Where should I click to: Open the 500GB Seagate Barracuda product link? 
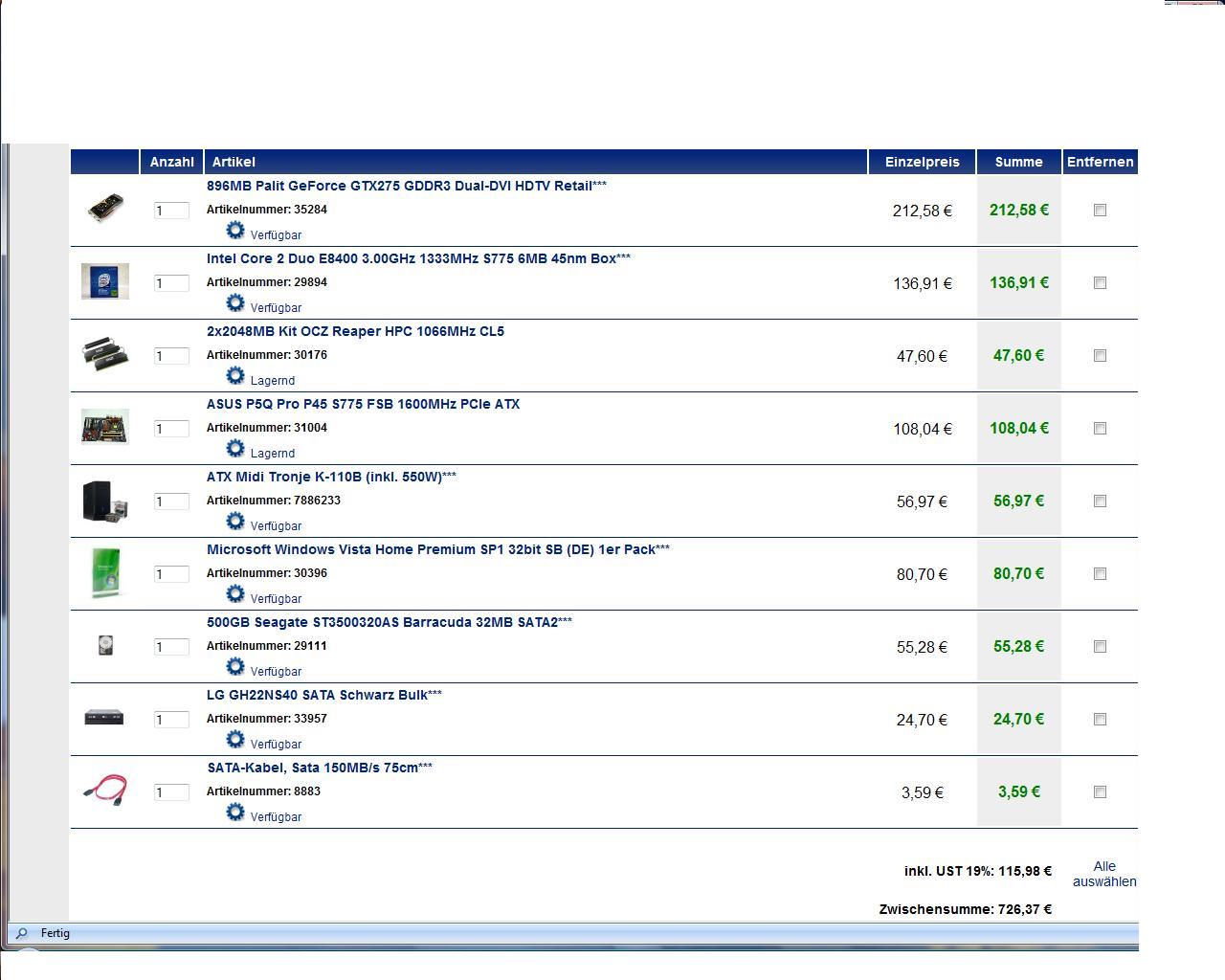click(x=390, y=622)
